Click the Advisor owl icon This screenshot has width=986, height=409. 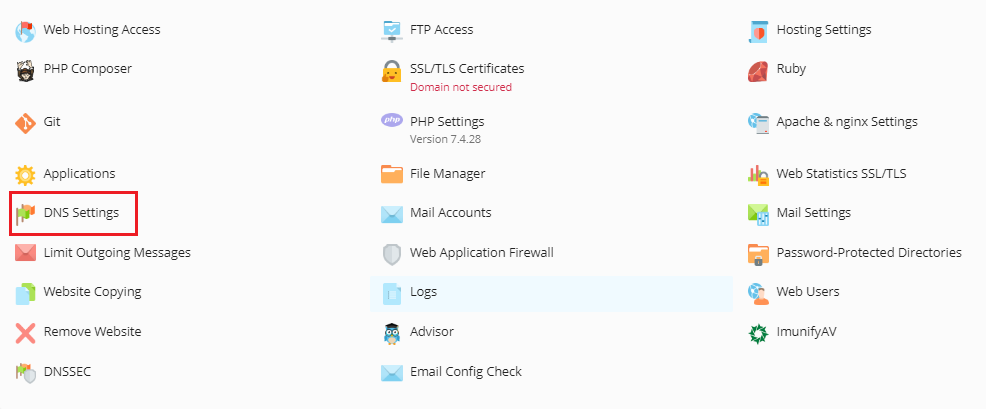(x=392, y=333)
